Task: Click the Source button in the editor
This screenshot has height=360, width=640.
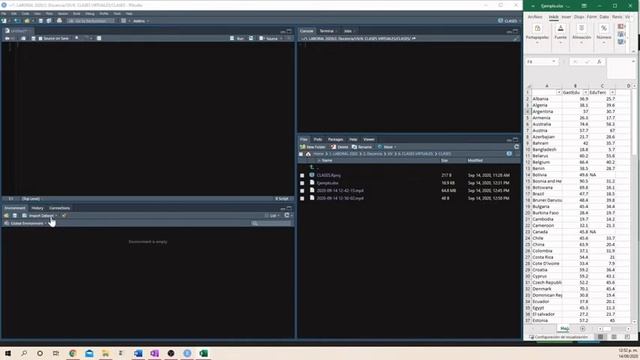Action: [x=269, y=38]
